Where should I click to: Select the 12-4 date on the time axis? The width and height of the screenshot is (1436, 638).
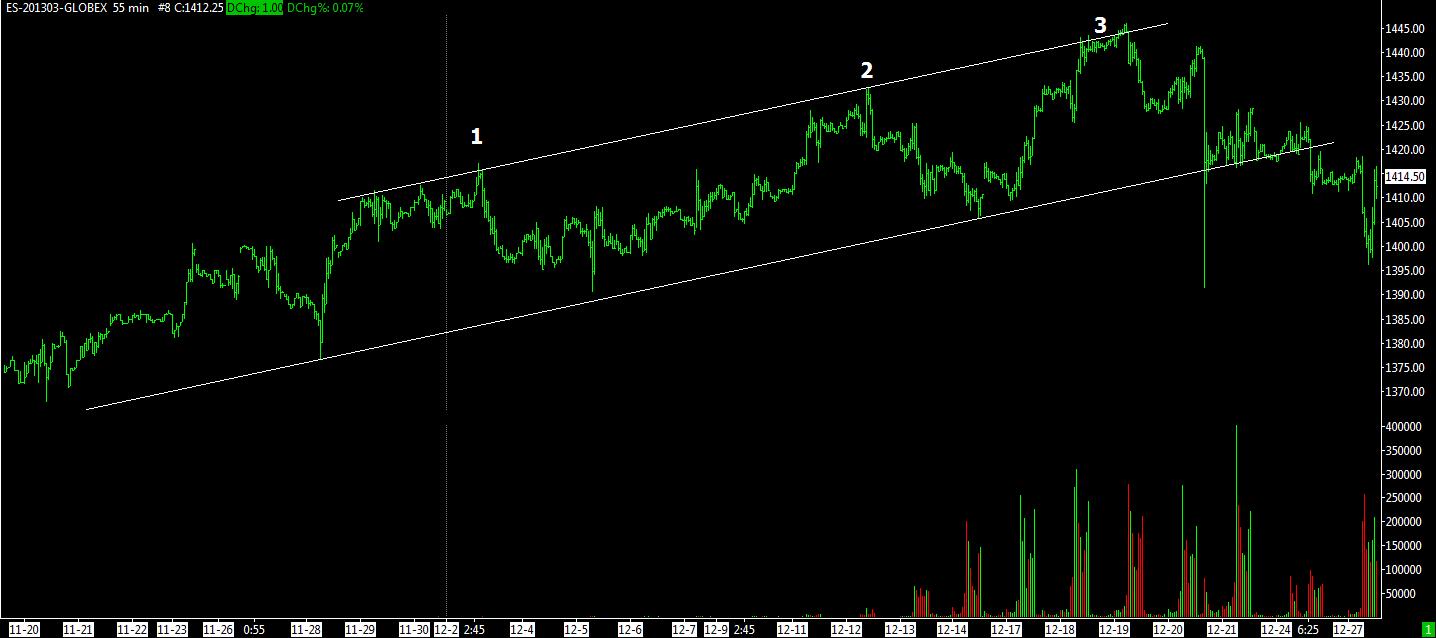pyautogui.click(x=522, y=629)
